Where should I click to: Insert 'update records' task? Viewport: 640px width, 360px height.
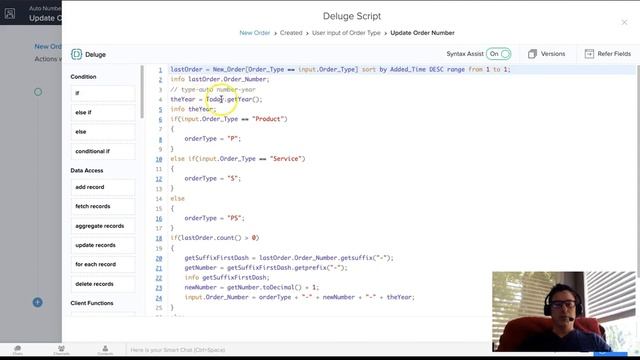[103, 245]
